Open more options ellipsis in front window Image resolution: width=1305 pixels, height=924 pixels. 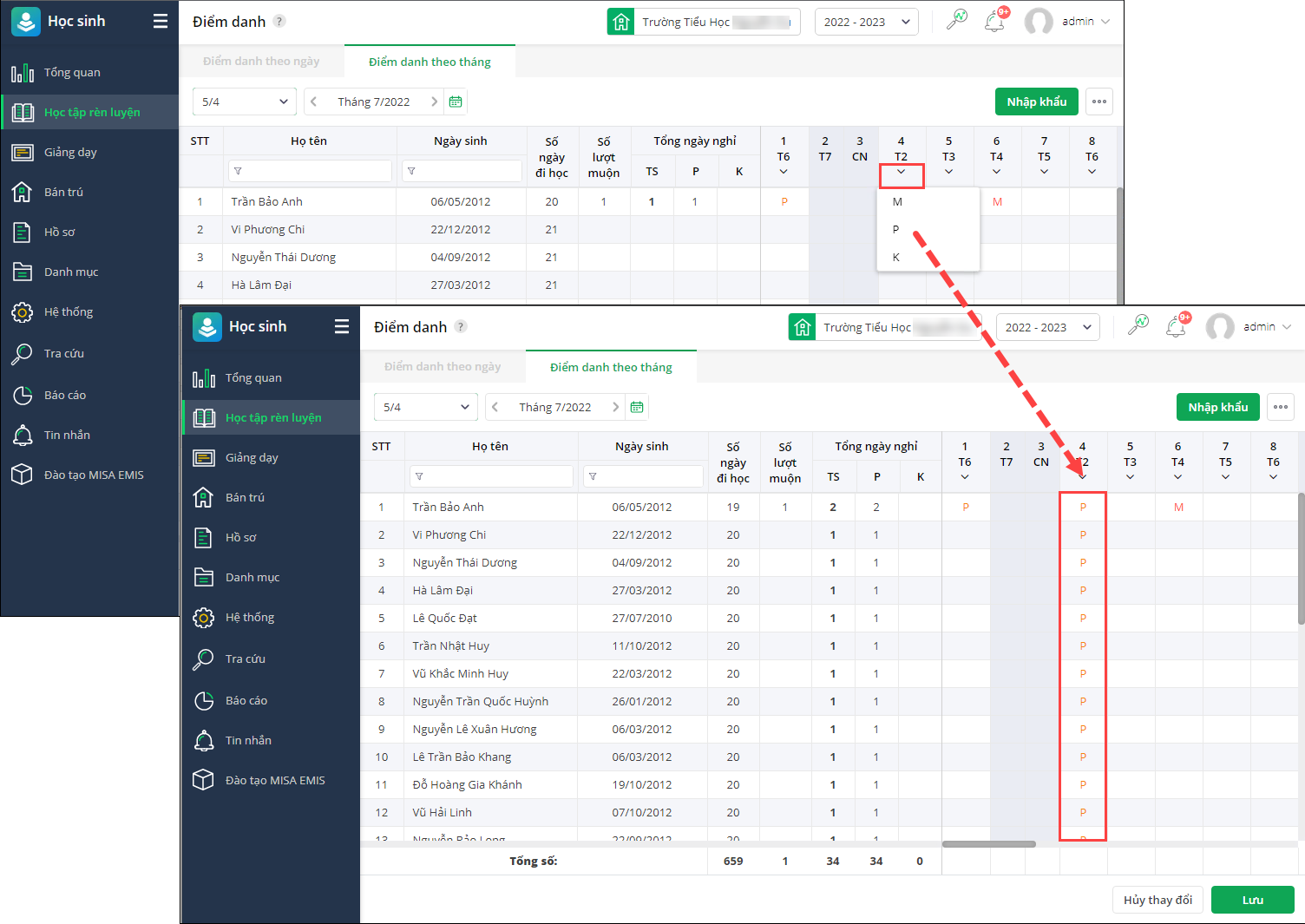point(1281,407)
